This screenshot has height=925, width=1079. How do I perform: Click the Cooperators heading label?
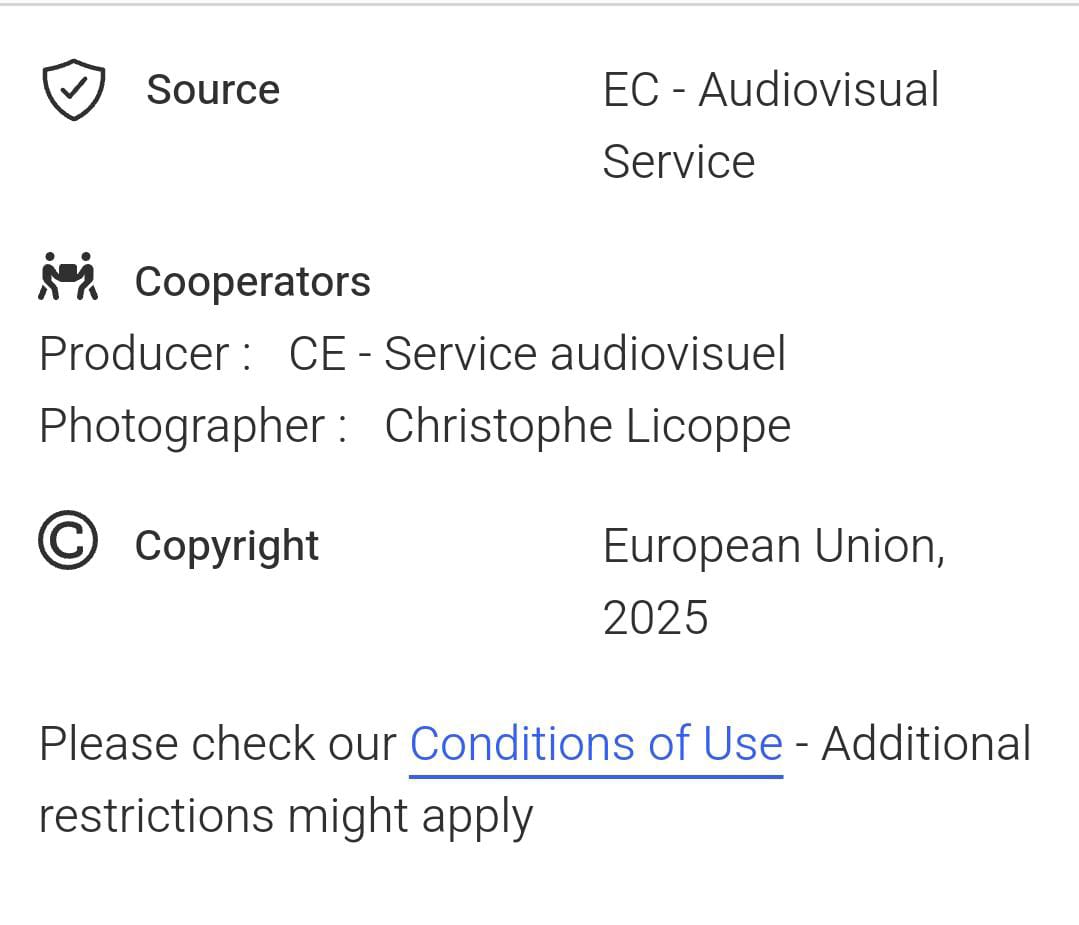[x=252, y=282]
